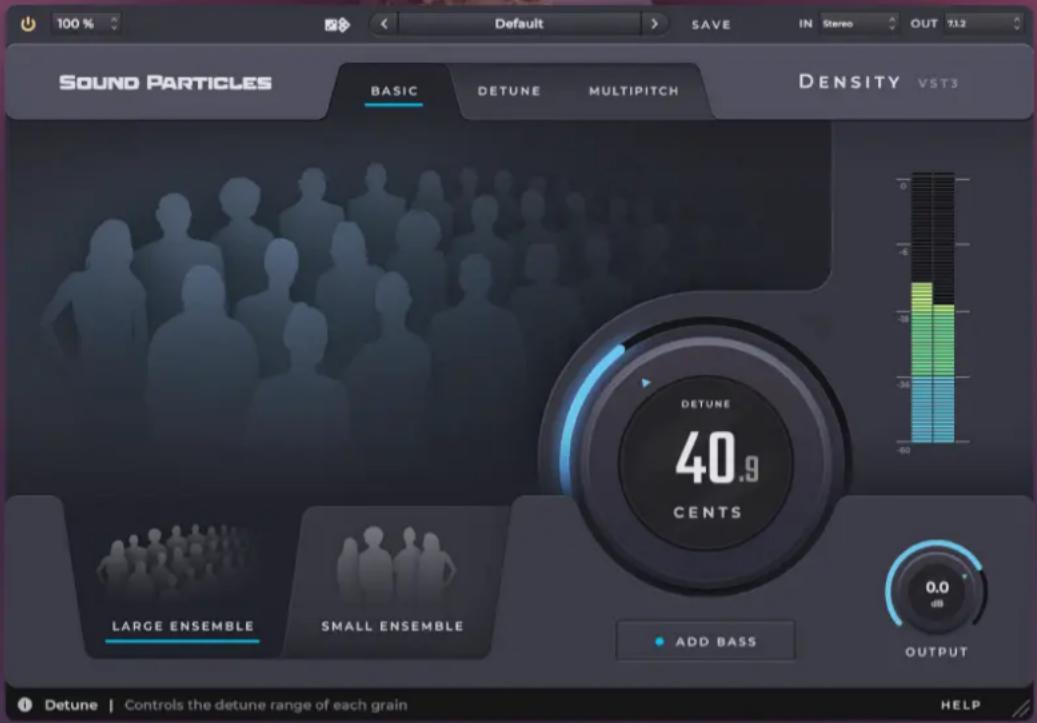The width and height of the screenshot is (1037, 723).
Task: Click the Density VST3 title
Action: click(x=878, y=82)
